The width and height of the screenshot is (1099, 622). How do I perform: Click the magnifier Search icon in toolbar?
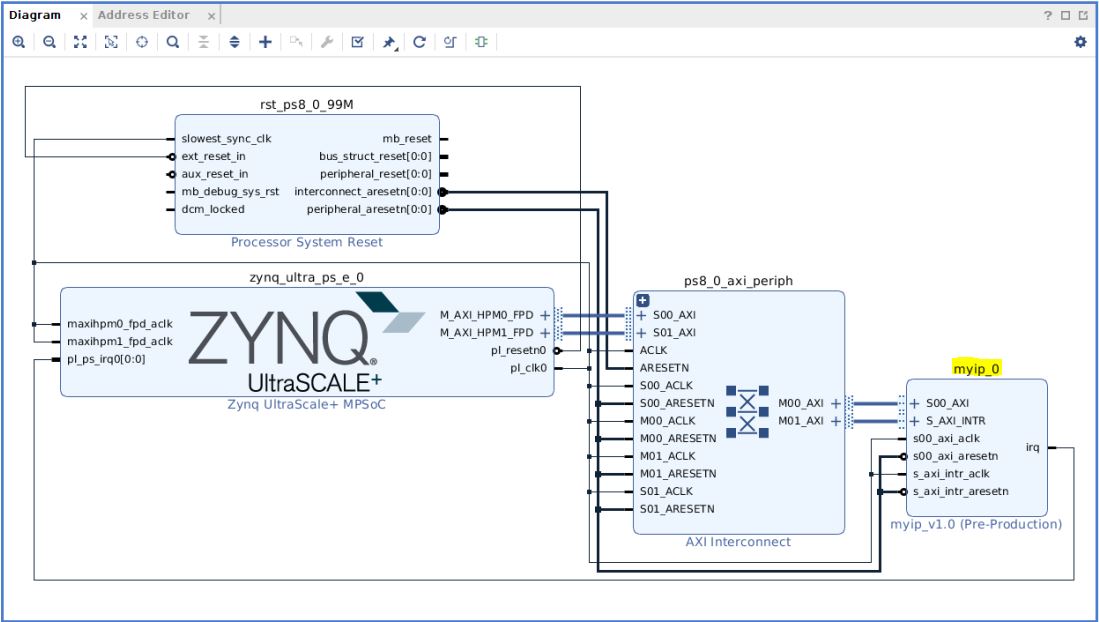[x=173, y=42]
